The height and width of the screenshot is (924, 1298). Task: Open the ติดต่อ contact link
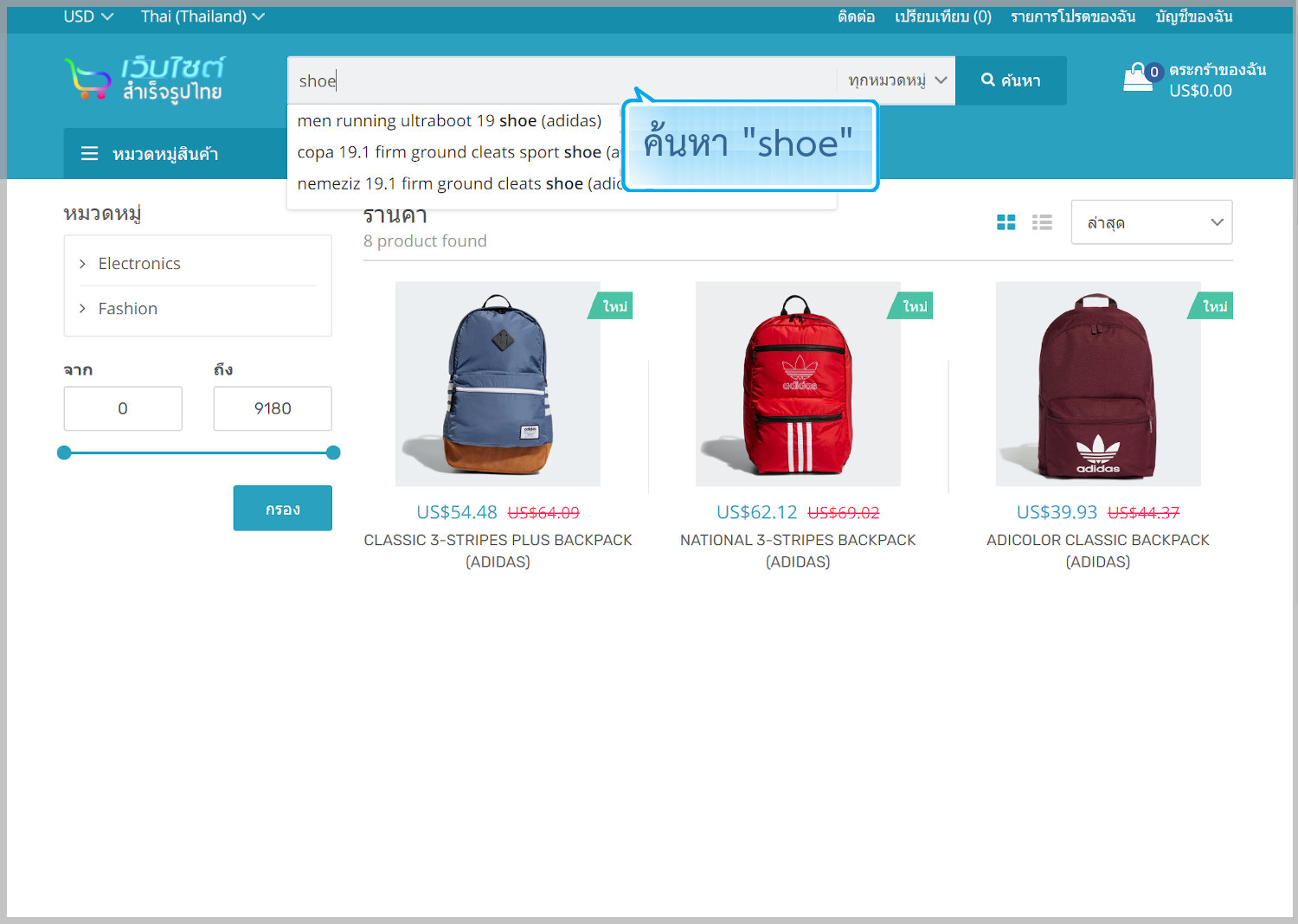[856, 16]
